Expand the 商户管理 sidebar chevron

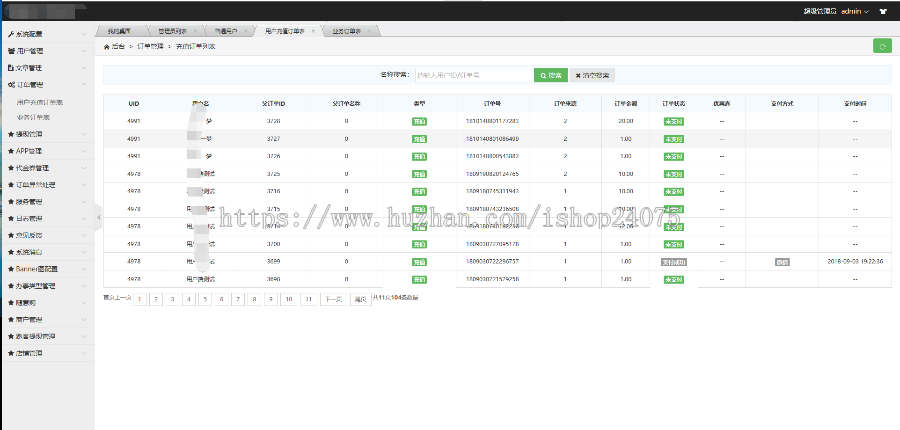(x=84, y=320)
